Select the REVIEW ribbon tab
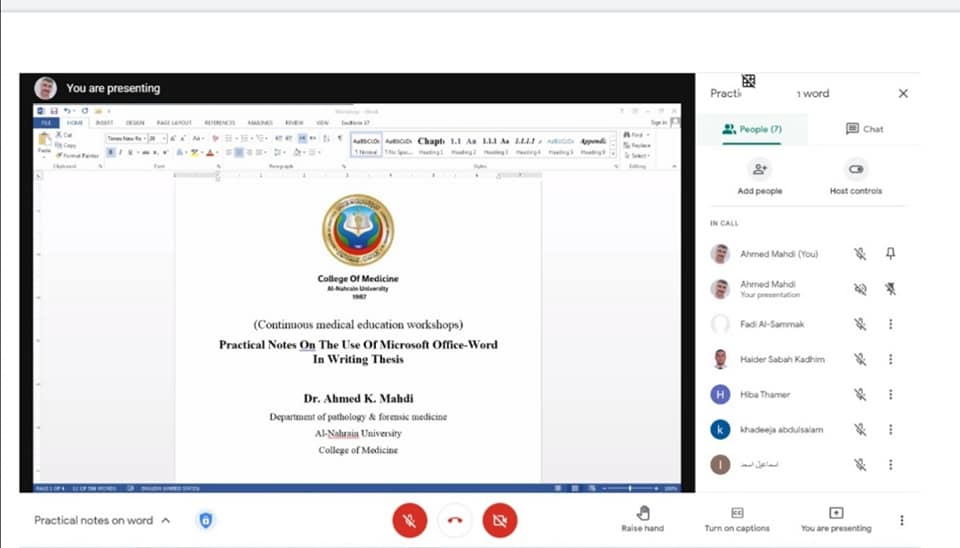The image size is (960, 548). [x=294, y=123]
